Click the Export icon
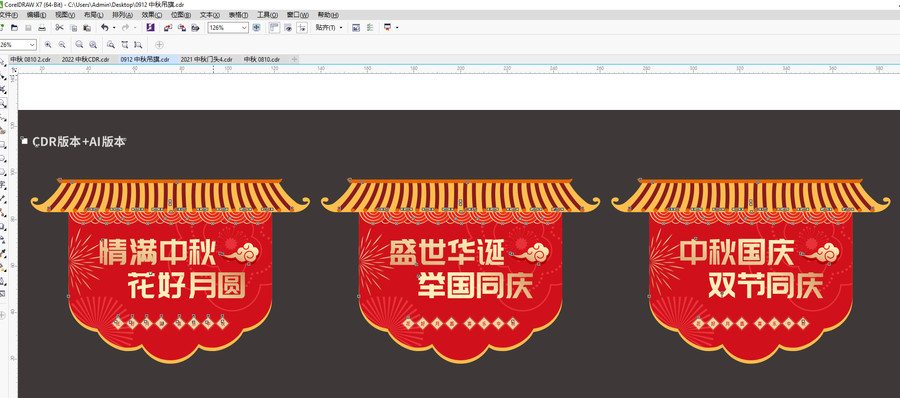 coord(181,28)
